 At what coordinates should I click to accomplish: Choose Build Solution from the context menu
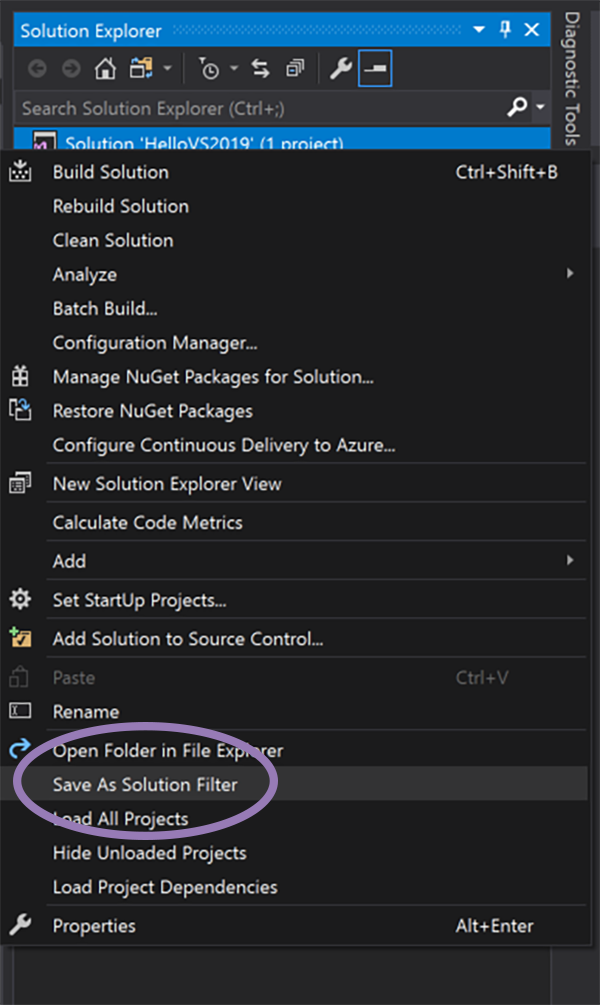click(x=110, y=172)
